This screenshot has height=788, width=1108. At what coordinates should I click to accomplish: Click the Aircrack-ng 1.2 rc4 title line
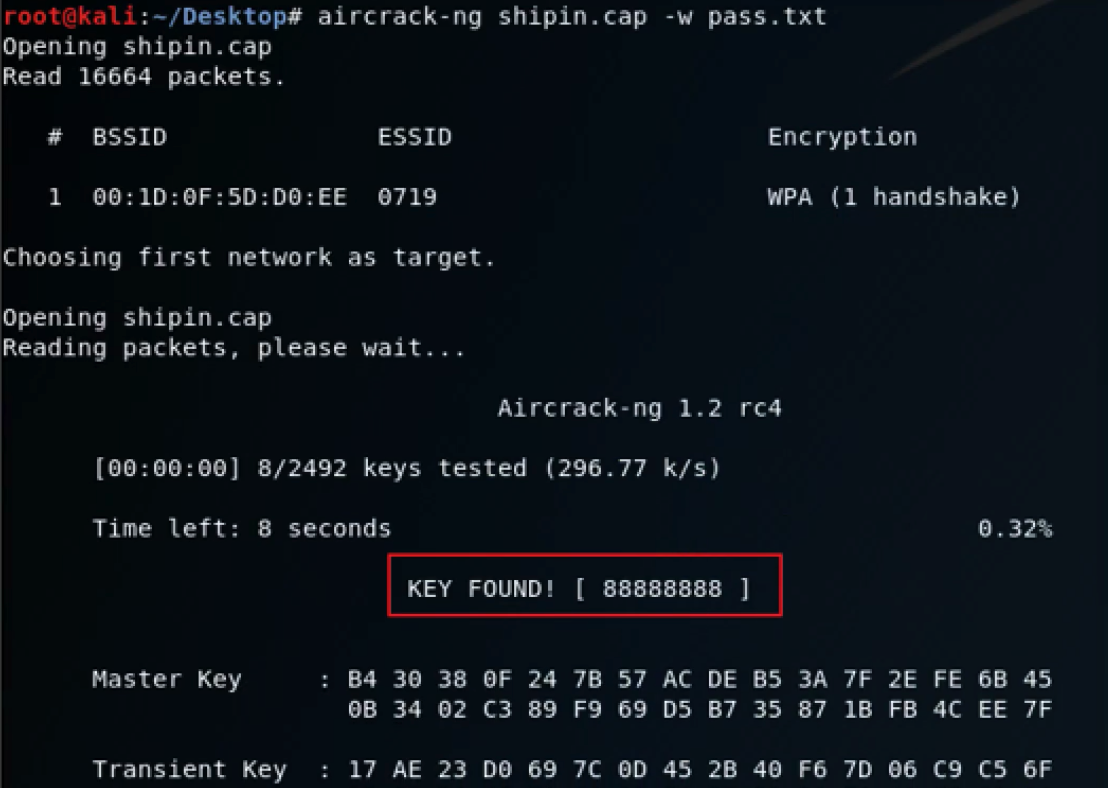pyautogui.click(x=640, y=408)
